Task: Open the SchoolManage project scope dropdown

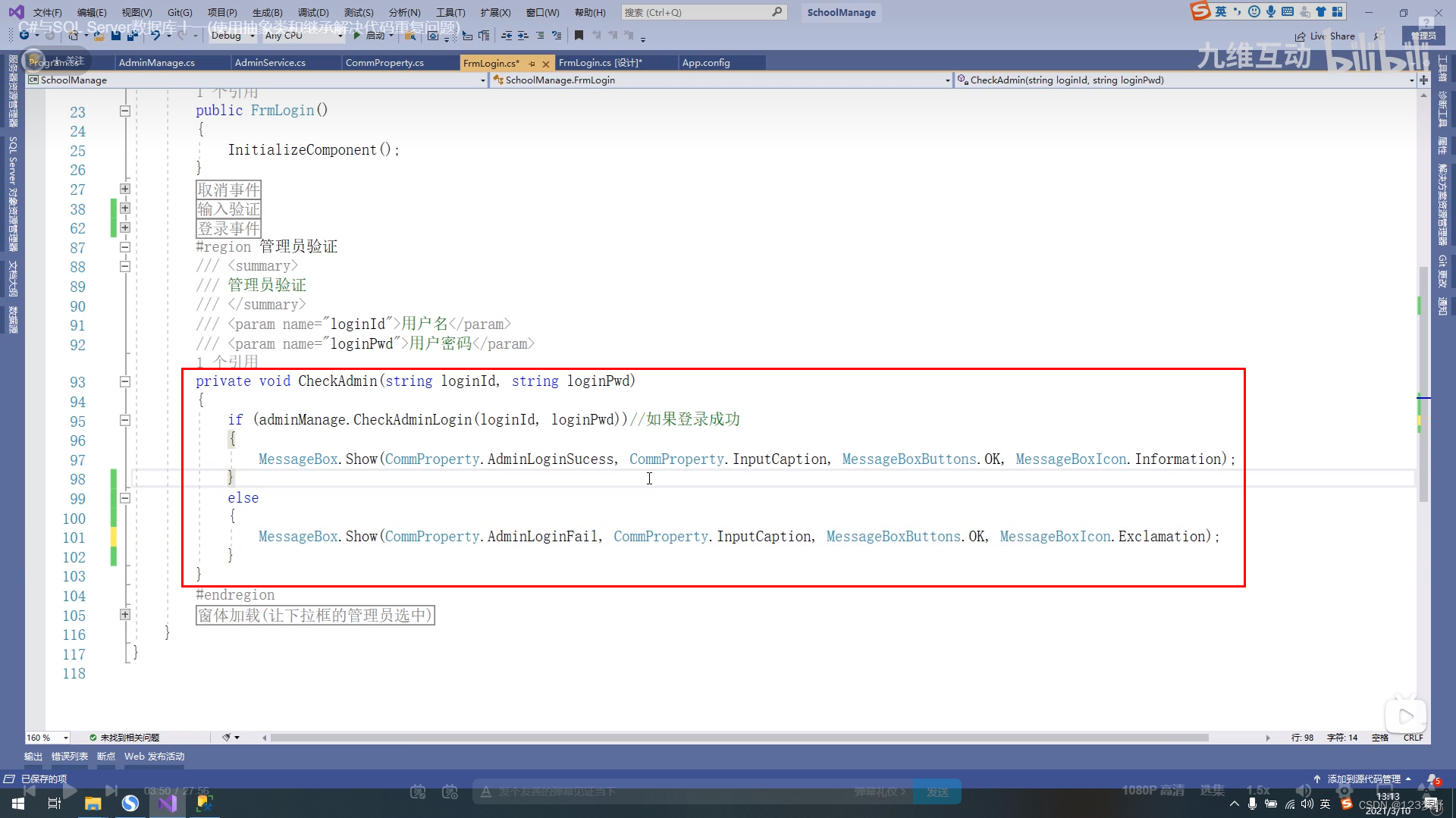Action: point(256,80)
